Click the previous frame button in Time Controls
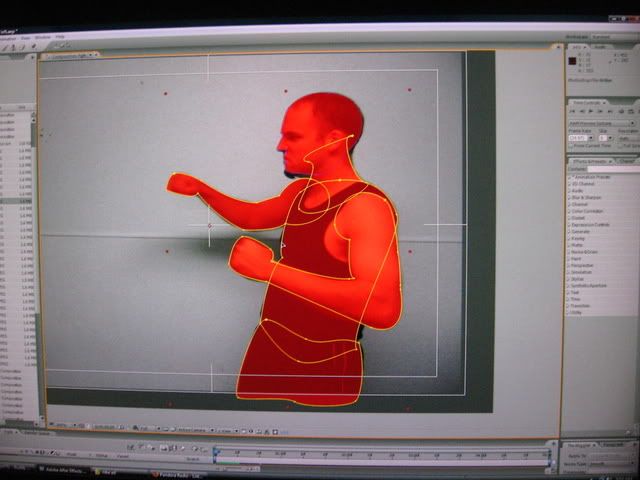 pos(582,111)
